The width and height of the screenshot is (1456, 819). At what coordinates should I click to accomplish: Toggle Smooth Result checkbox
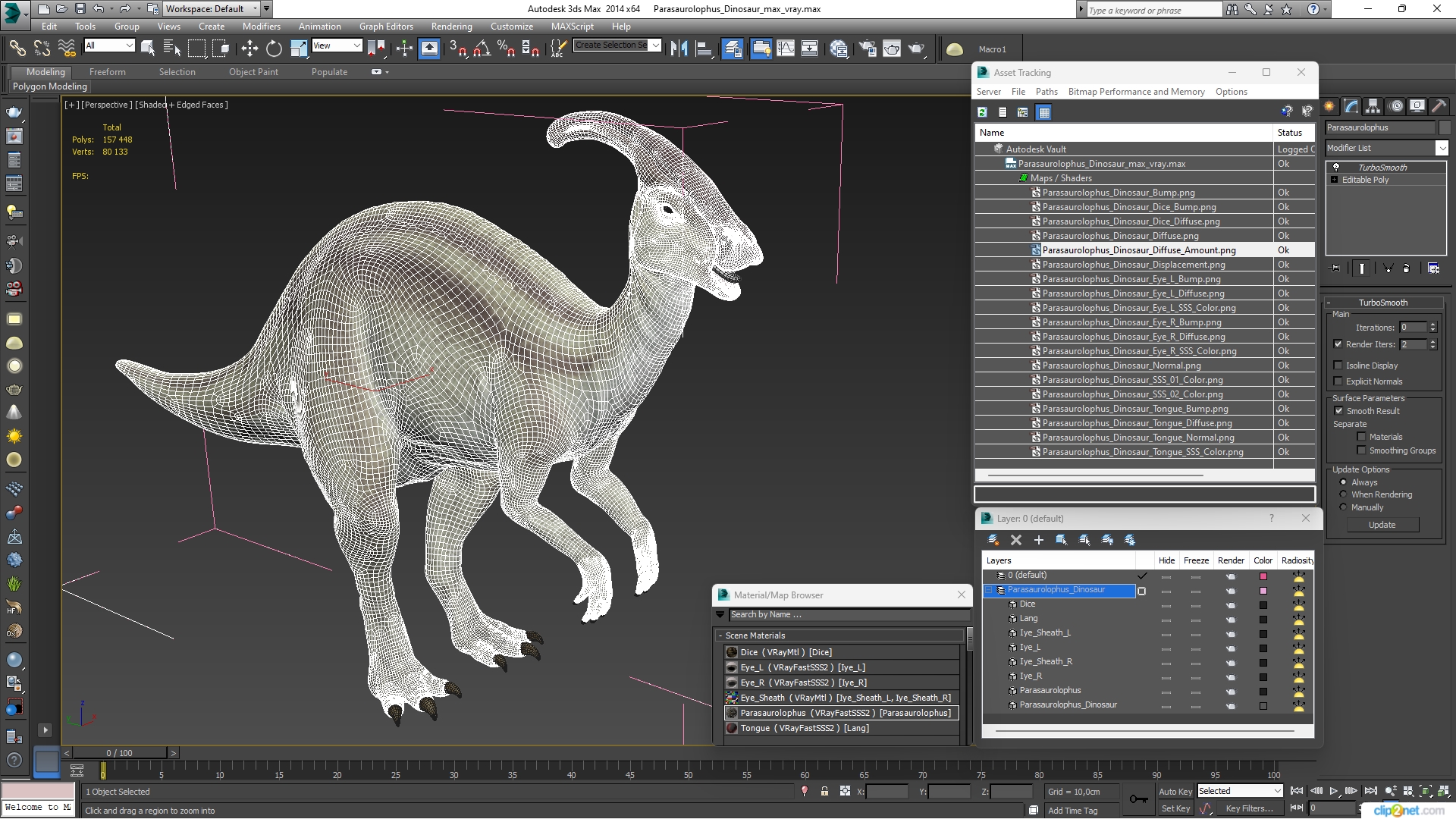[1338, 411]
